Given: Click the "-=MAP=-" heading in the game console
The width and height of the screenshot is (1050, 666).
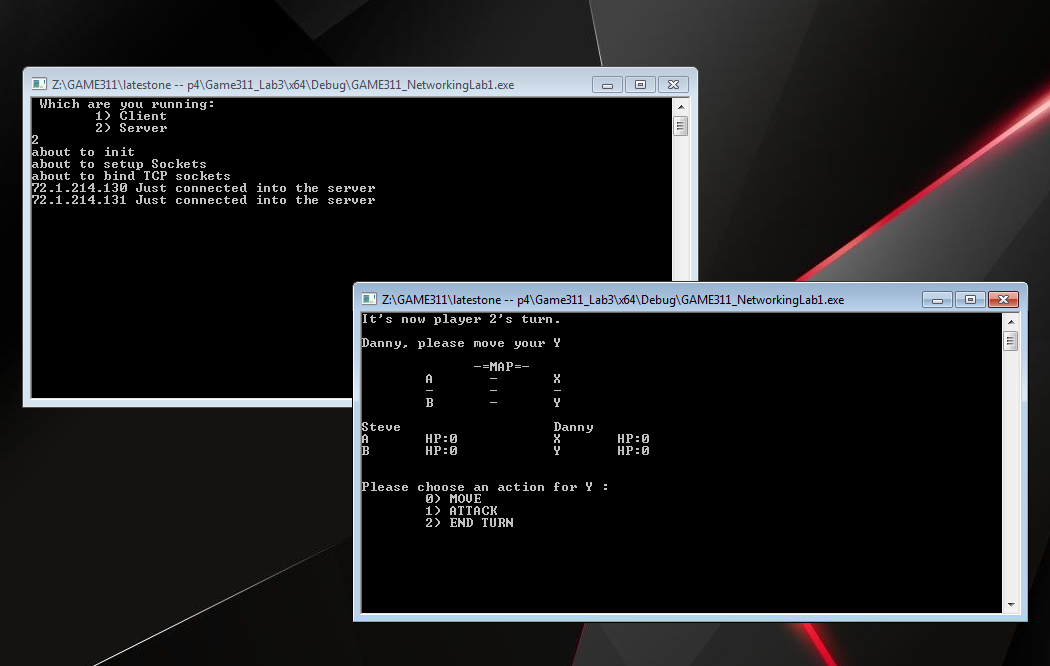Looking at the screenshot, I should click(501, 367).
